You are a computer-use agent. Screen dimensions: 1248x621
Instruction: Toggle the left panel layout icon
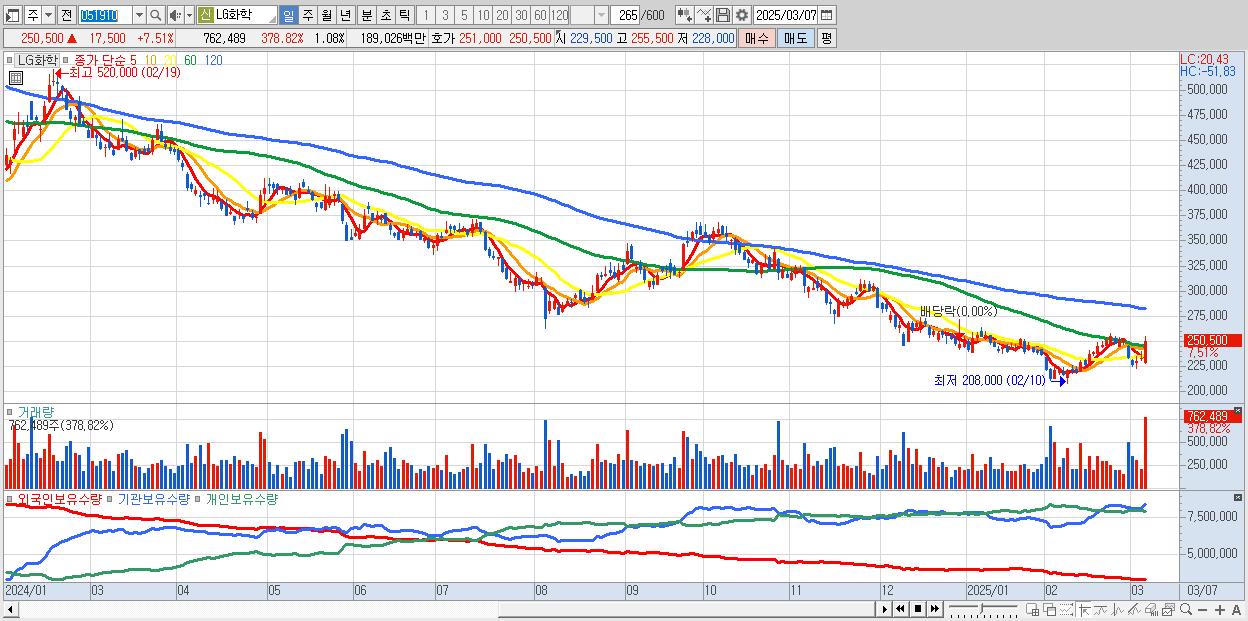[13, 15]
